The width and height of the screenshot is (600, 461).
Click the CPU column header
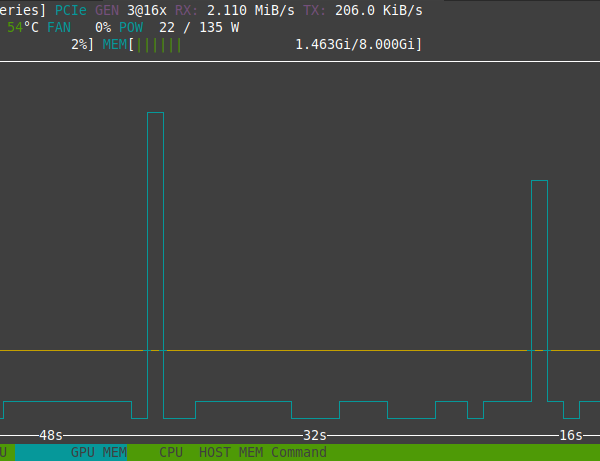(x=171, y=452)
